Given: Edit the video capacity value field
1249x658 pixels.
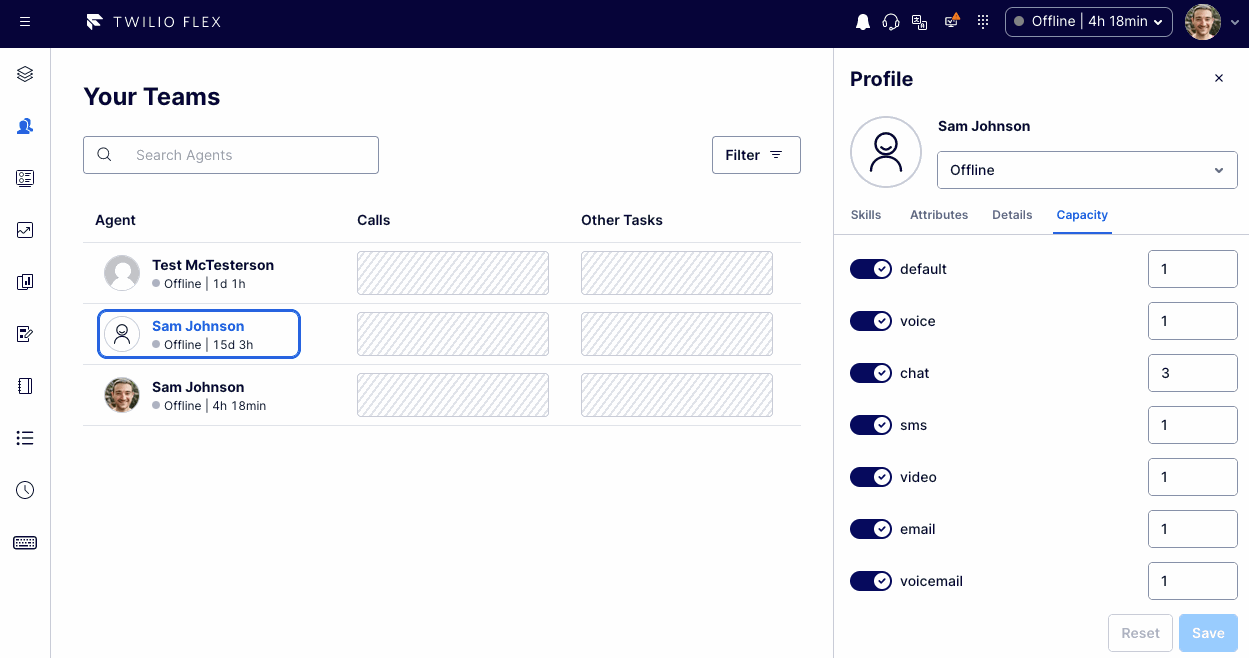Looking at the screenshot, I should coord(1193,477).
